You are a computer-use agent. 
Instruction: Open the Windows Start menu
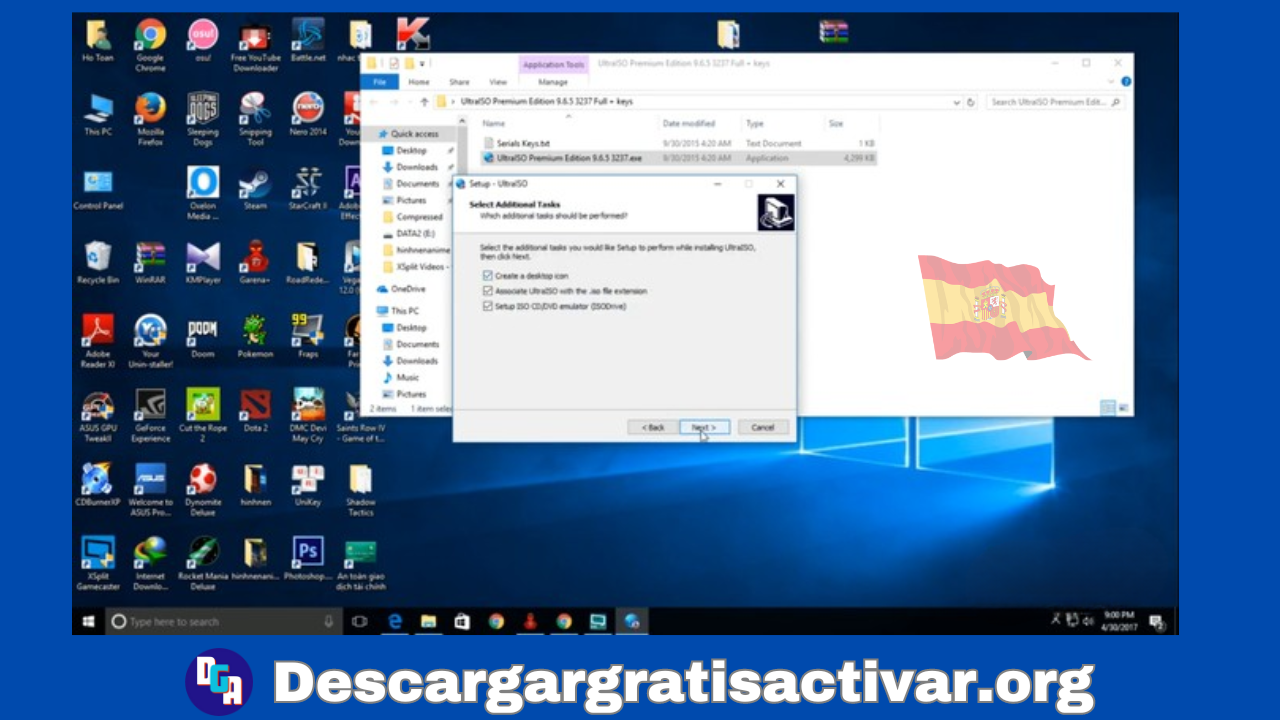coord(88,621)
